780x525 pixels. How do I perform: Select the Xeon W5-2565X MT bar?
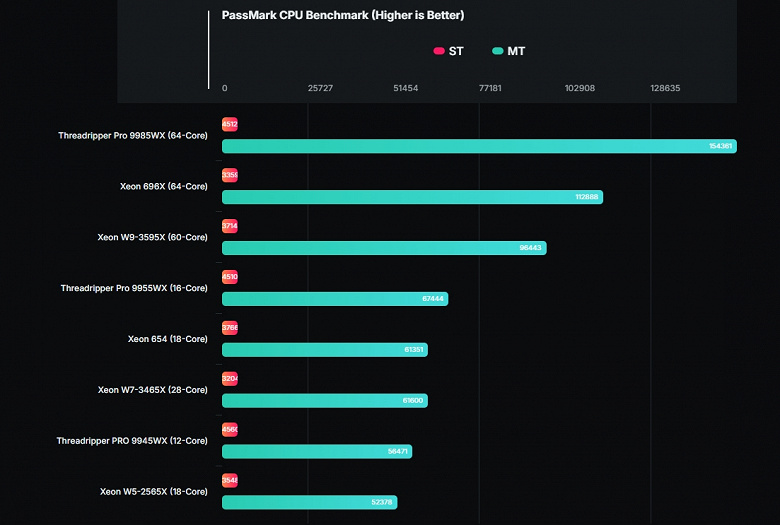(309, 502)
